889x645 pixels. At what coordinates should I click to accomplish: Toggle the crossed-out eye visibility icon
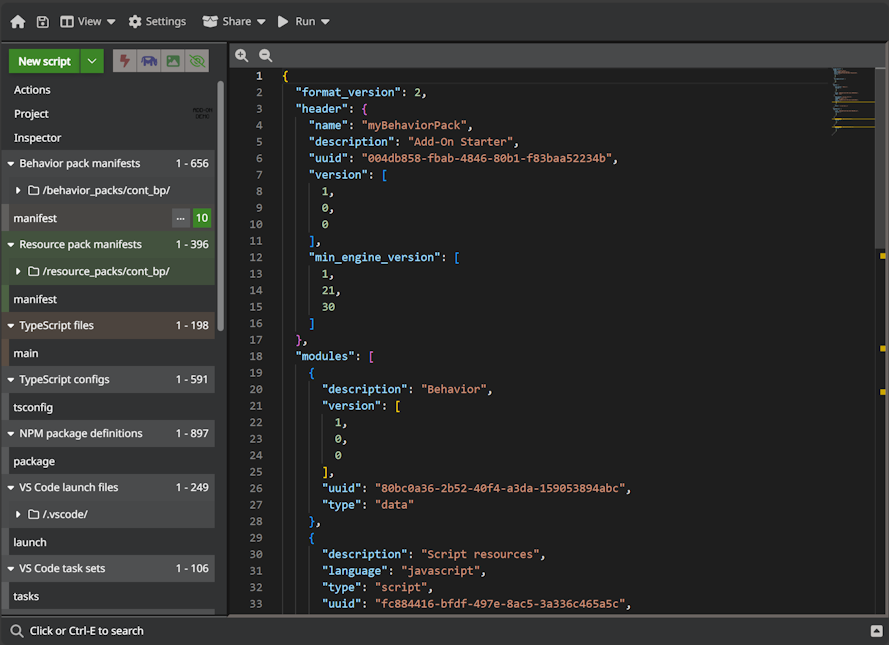[196, 61]
